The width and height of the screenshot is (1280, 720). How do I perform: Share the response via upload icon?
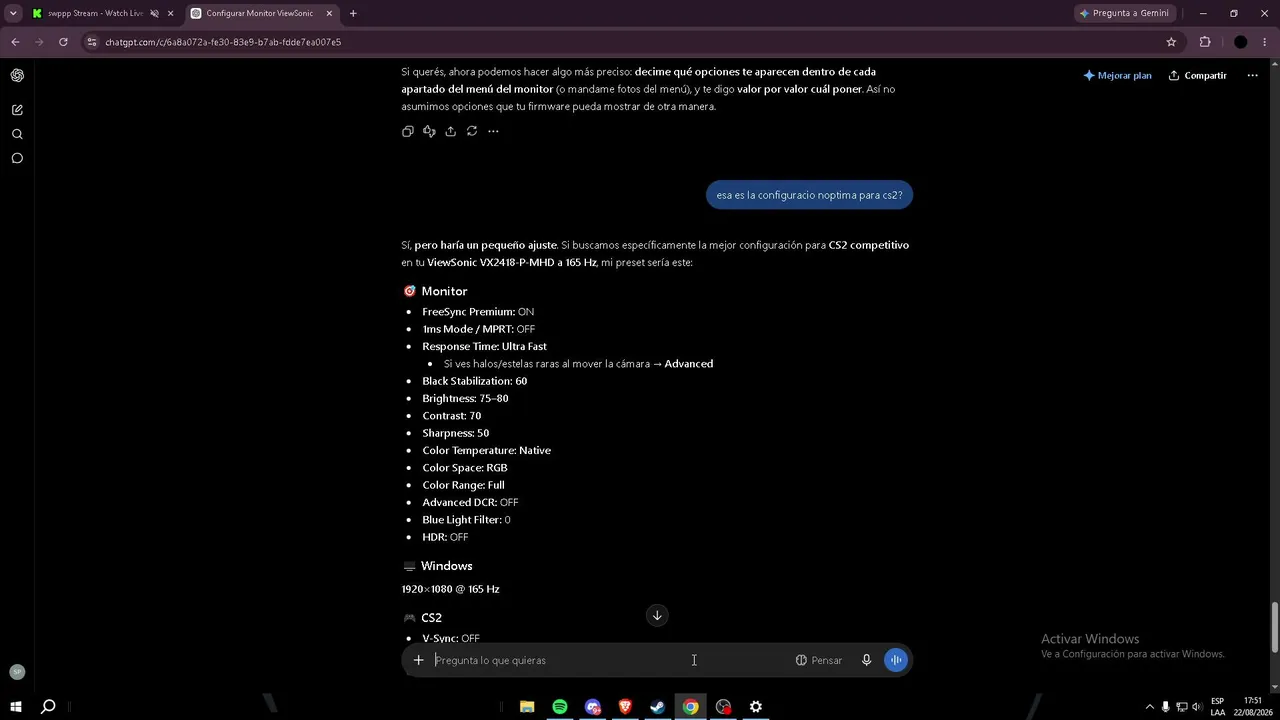(450, 131)
